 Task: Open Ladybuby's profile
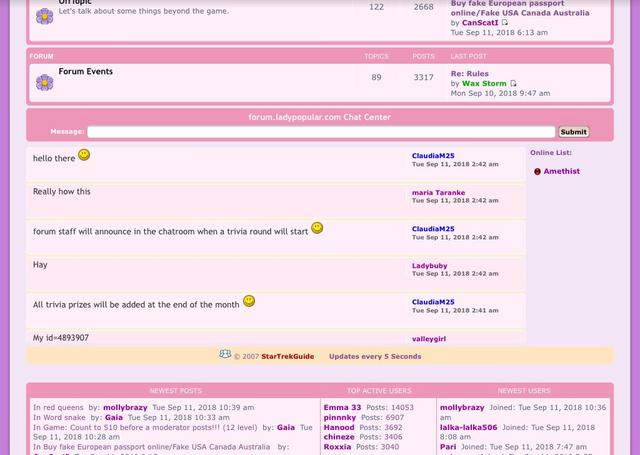click(429, 265)
